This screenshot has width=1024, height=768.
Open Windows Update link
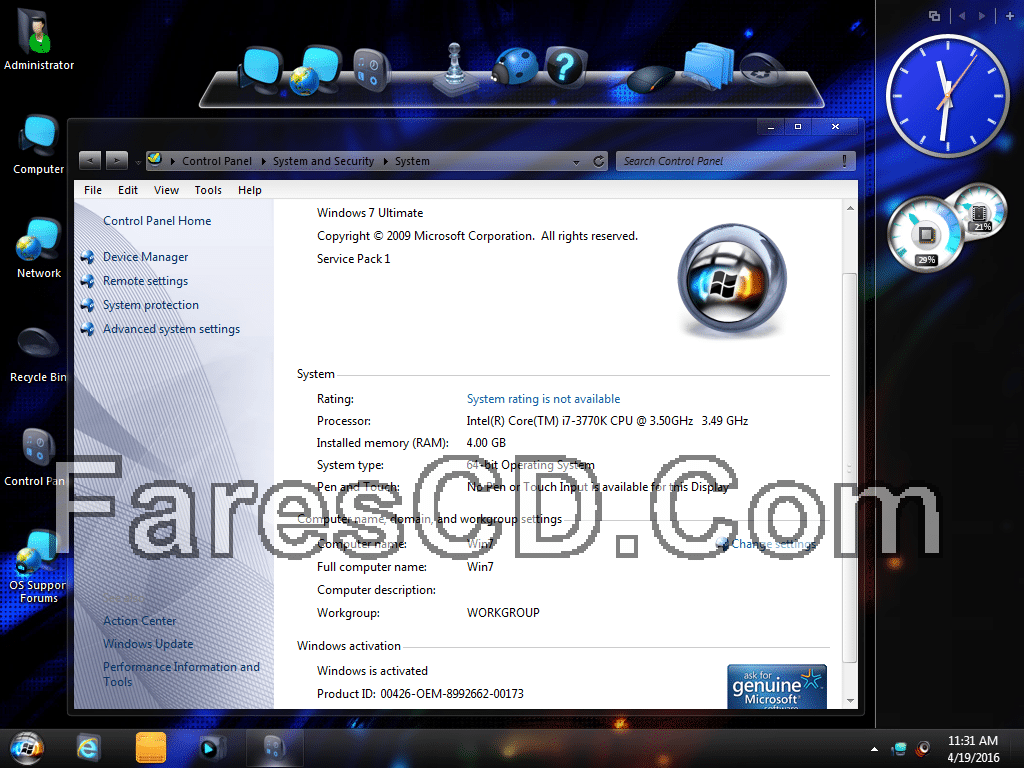coord(148,643)
